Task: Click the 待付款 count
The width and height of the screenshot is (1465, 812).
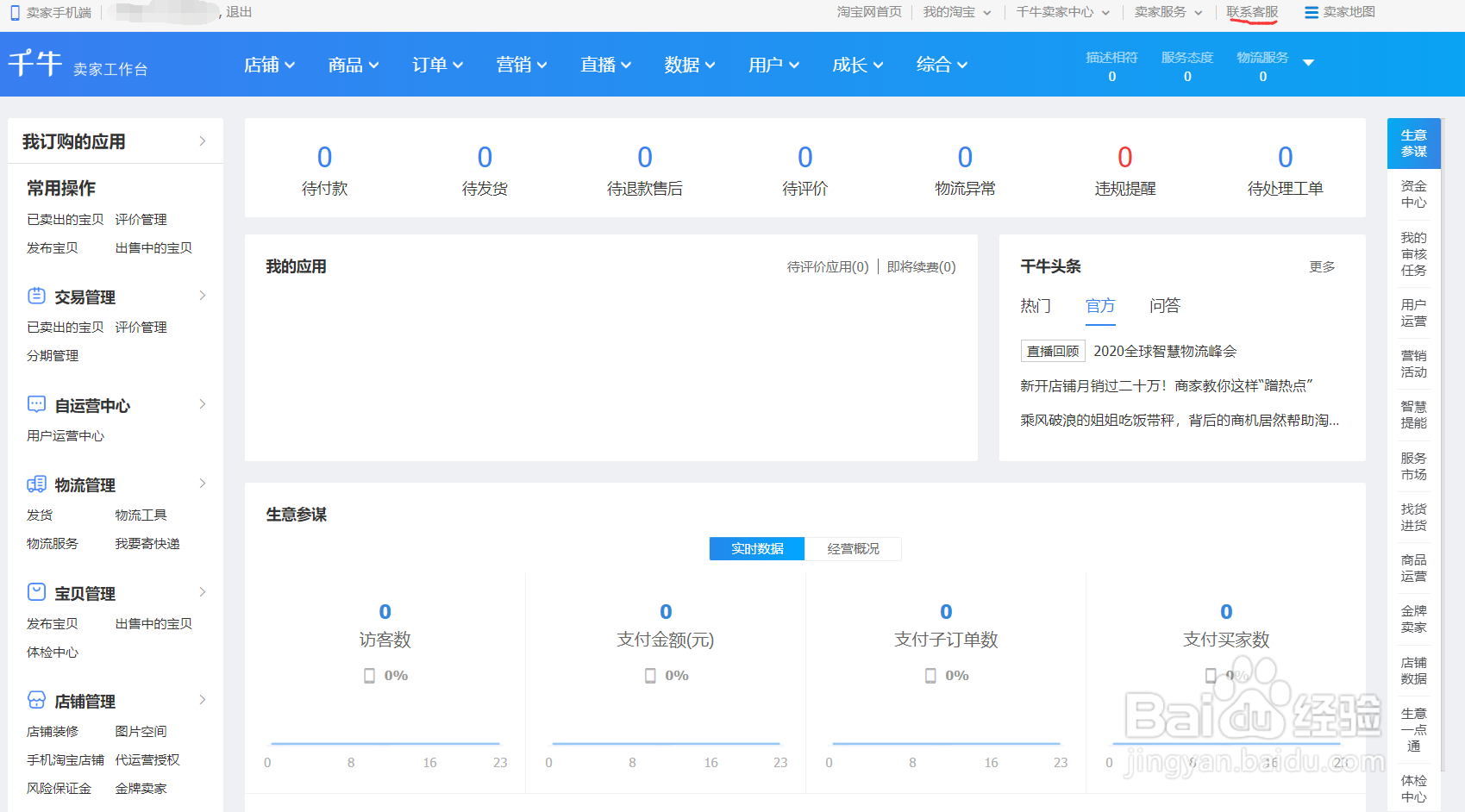Action: pos(324,157)
